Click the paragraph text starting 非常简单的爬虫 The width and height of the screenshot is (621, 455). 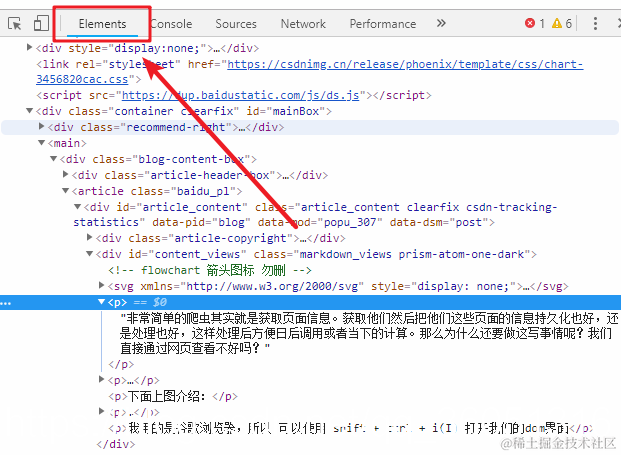click(x=369, y=333)
